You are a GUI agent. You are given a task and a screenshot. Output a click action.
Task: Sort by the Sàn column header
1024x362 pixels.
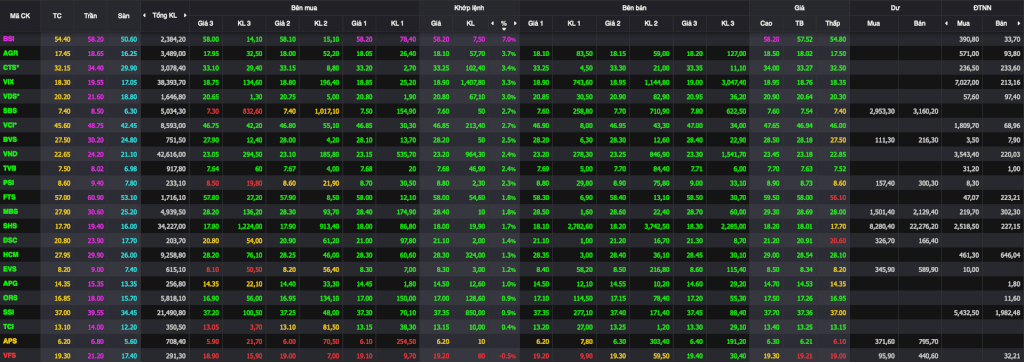123,15
